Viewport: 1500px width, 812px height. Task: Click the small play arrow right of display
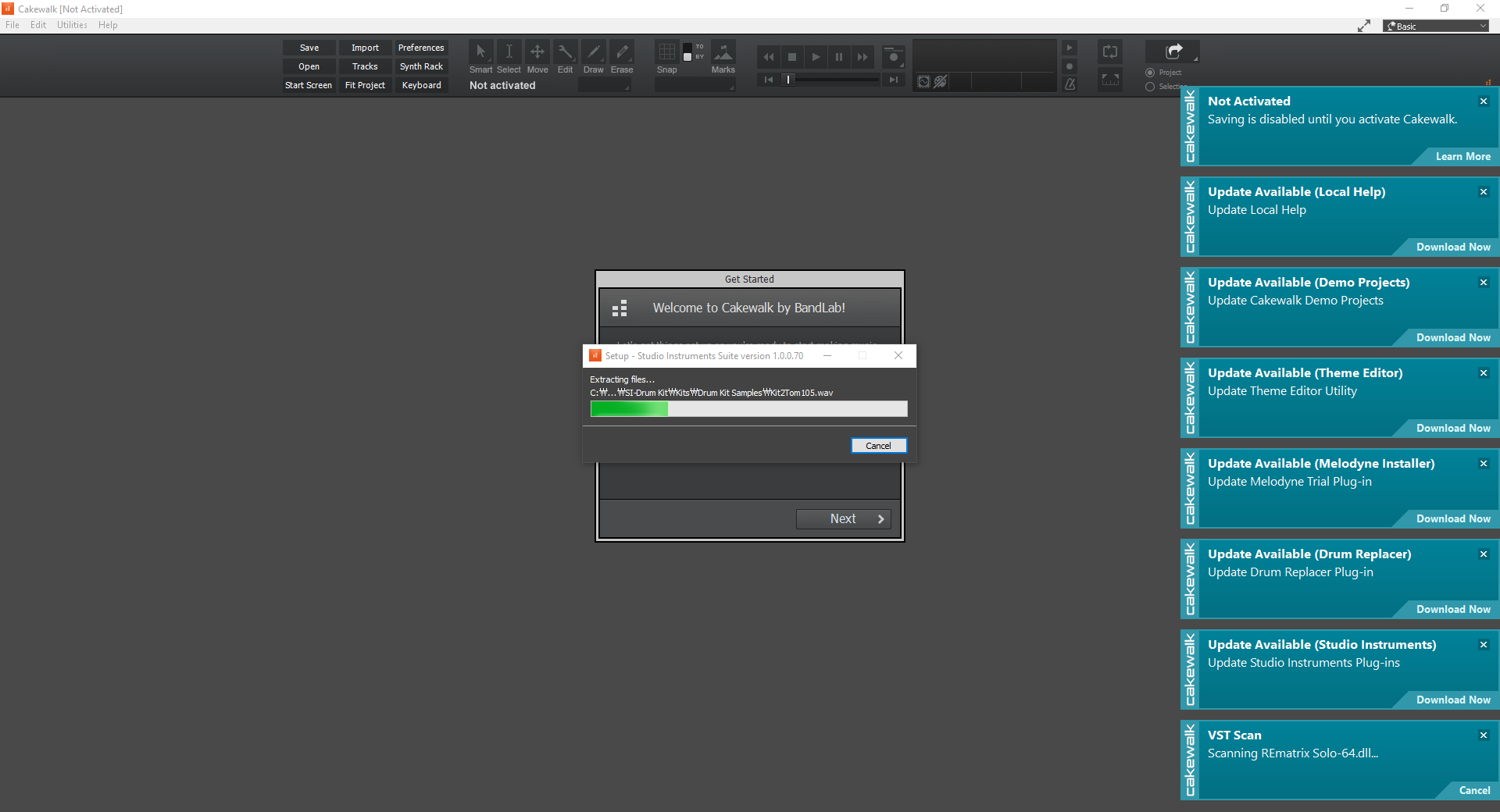pyautogui.click(x=1070, y=48)
